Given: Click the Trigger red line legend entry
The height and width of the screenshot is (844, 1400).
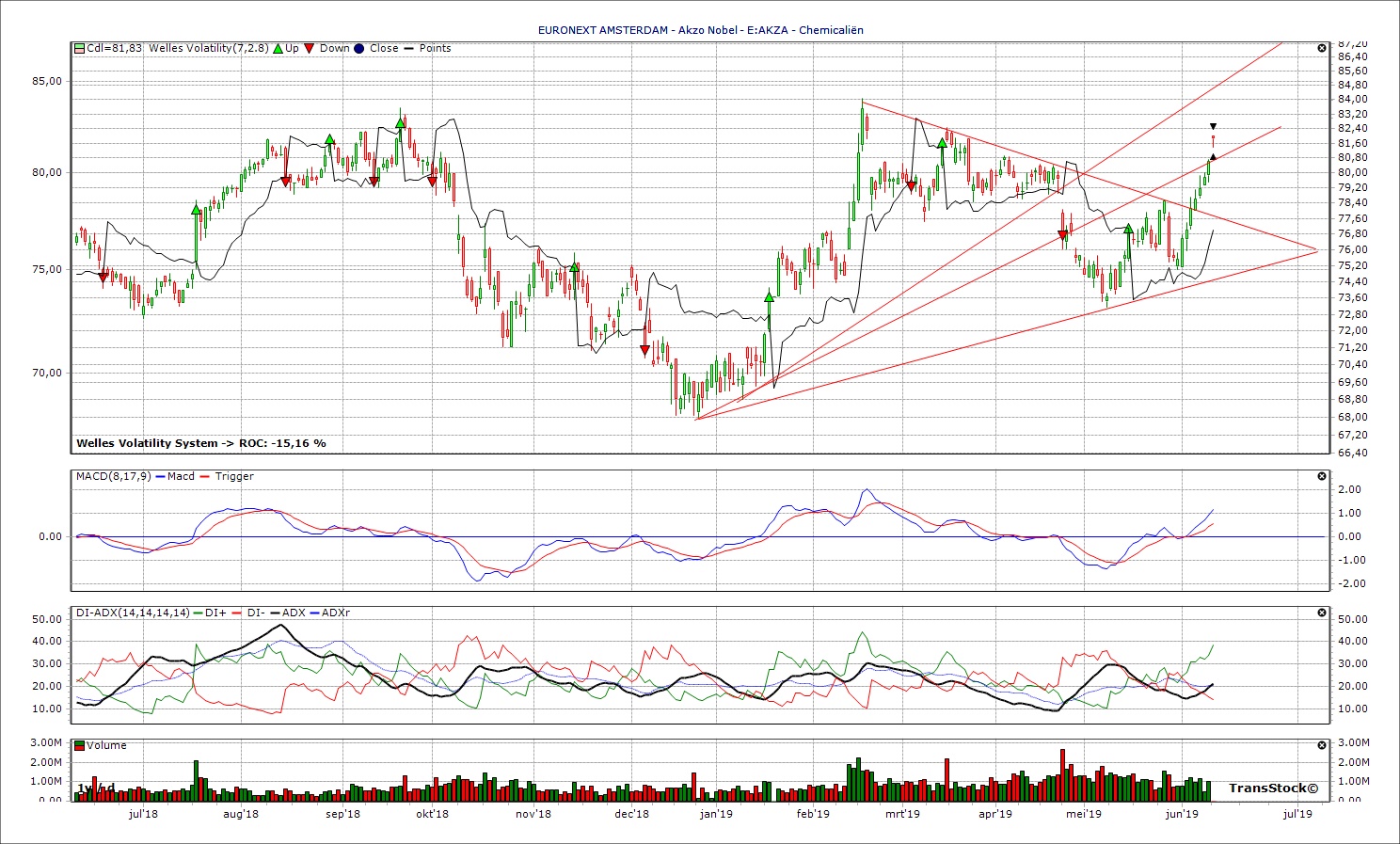Looking at the screenshot, I should click(227, 476).
